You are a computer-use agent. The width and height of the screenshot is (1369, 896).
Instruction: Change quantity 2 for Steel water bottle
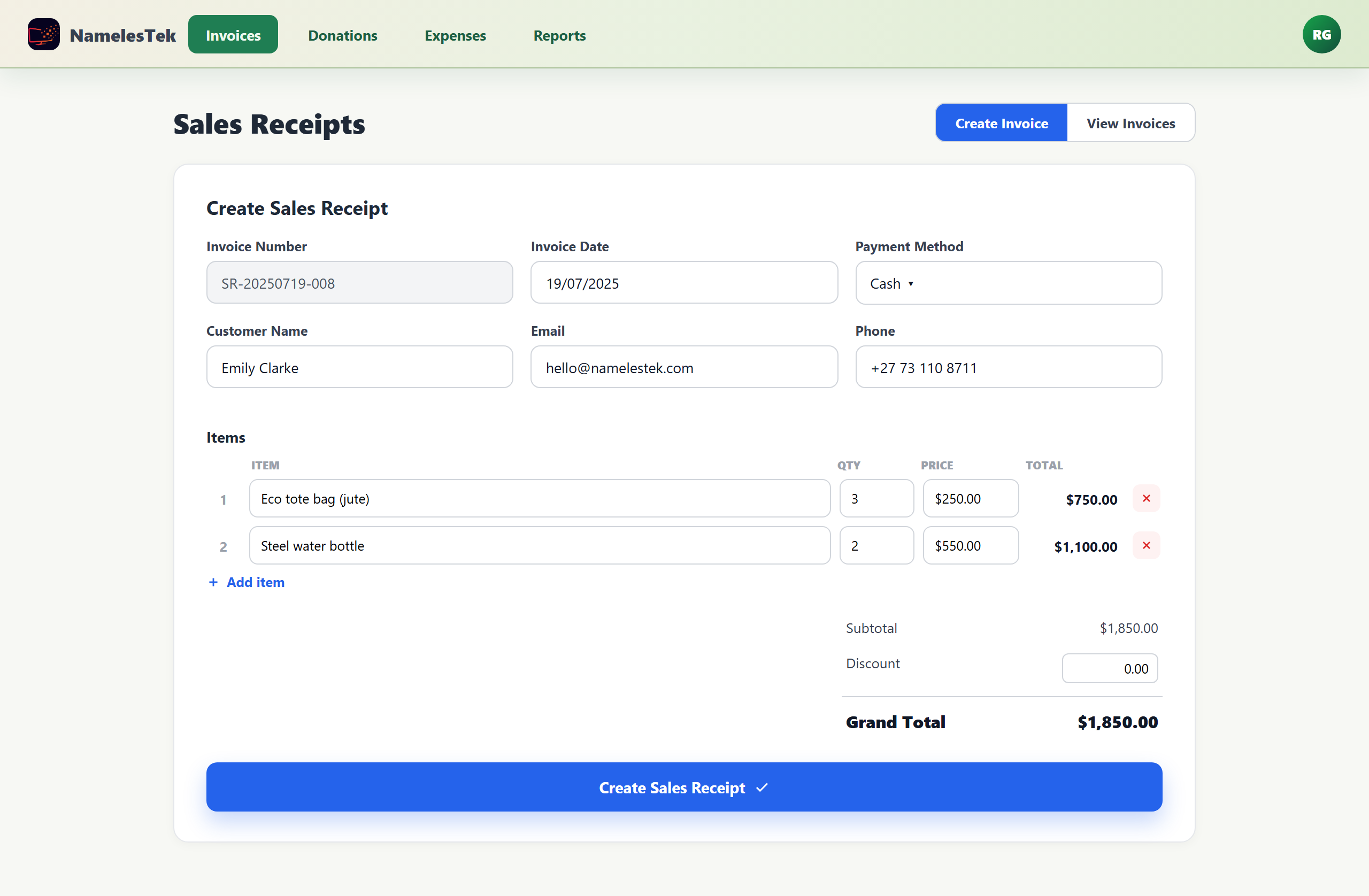point(876,545)
